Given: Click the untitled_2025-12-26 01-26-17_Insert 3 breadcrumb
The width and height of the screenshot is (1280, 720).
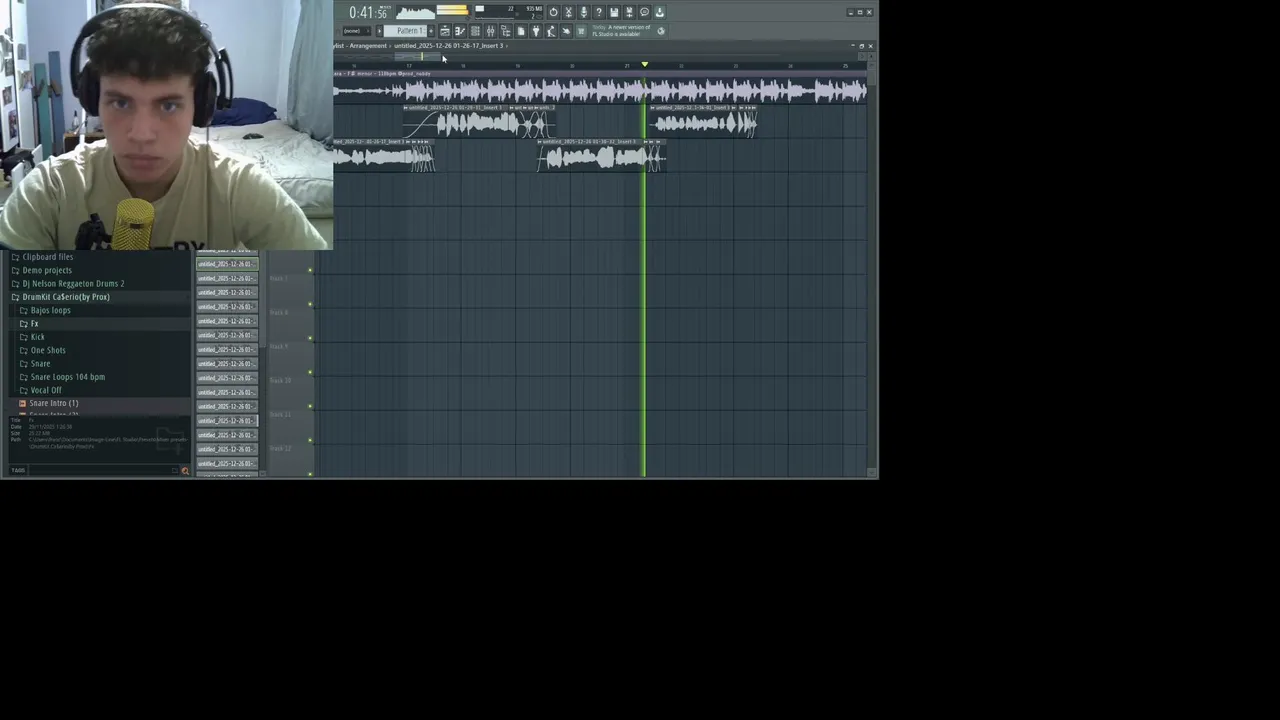Looking at the screenshot, I should click(x=449, y=46).
